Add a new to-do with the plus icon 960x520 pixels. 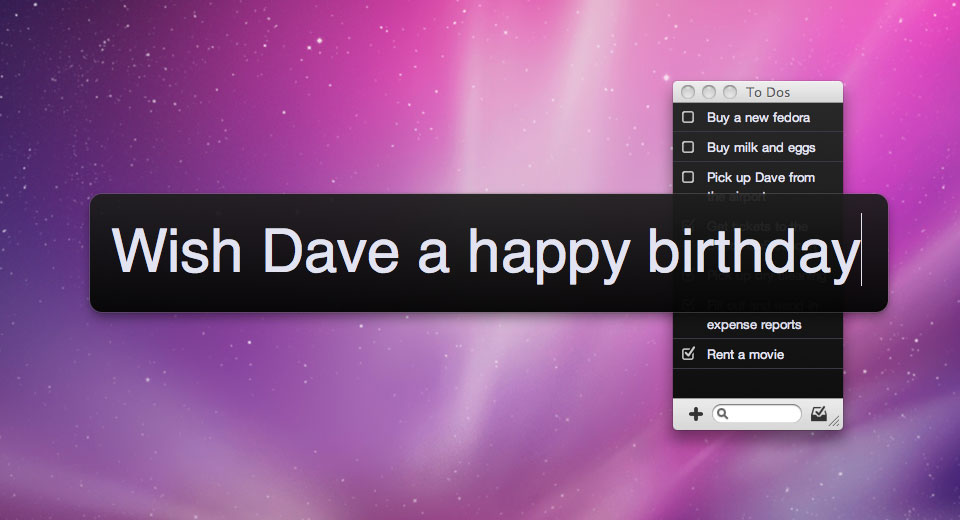(696, 414)
